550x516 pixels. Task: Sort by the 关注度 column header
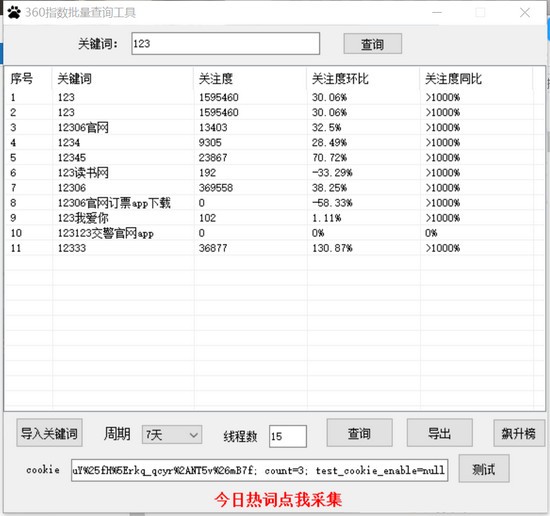pos(250,79)
